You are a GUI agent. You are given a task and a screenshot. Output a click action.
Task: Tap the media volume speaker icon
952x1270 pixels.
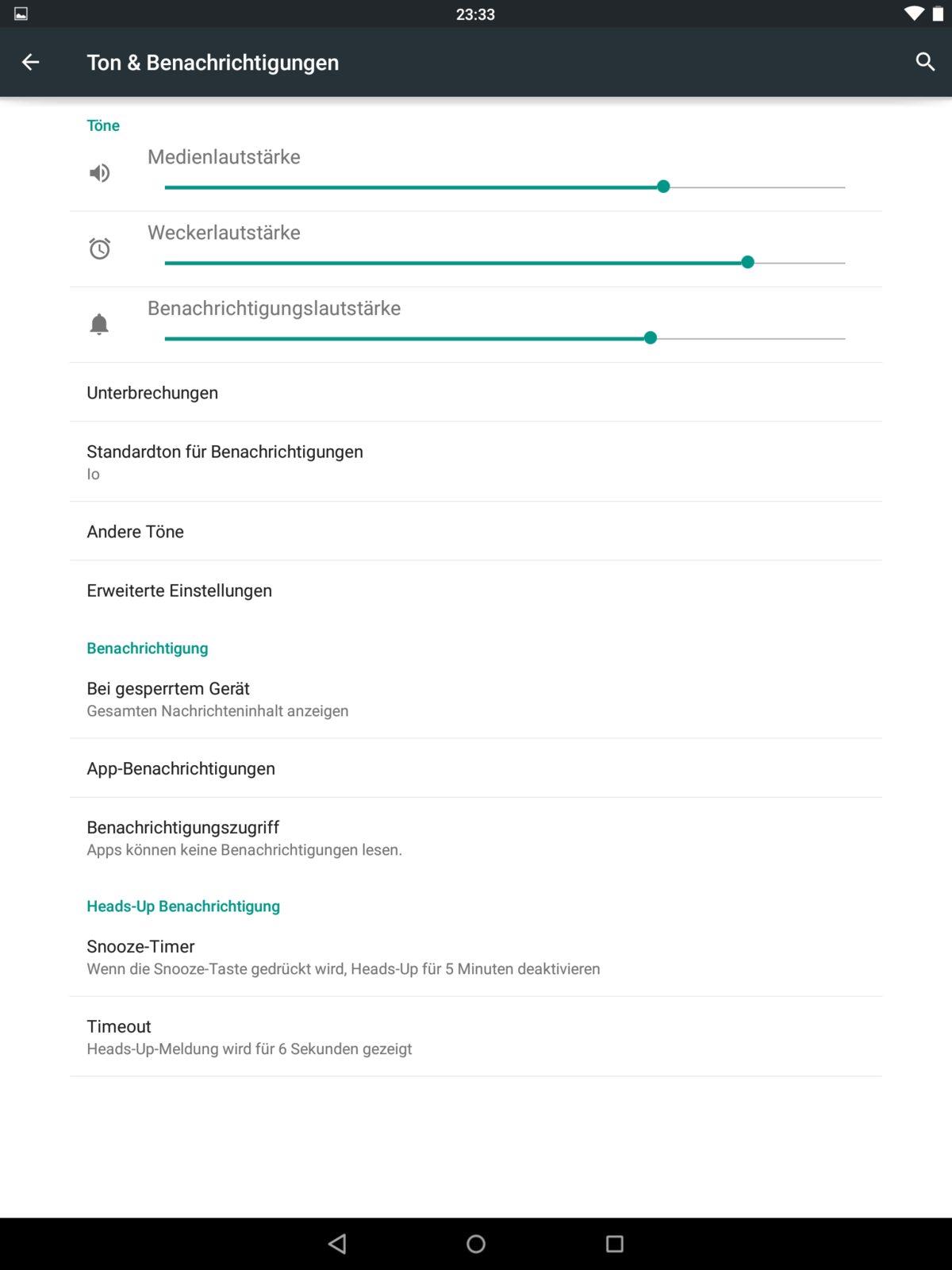99,173
